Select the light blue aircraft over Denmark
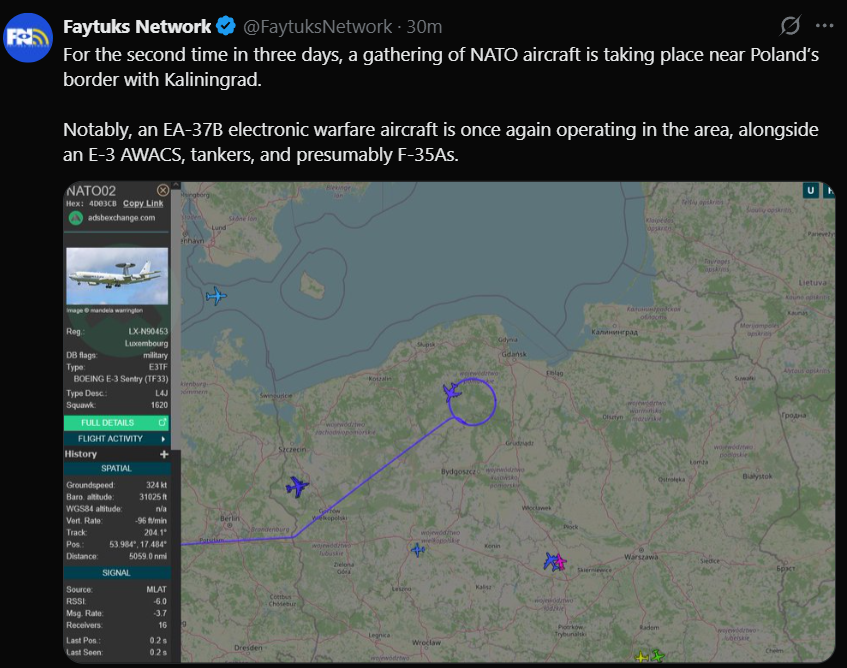 point(216,296)
